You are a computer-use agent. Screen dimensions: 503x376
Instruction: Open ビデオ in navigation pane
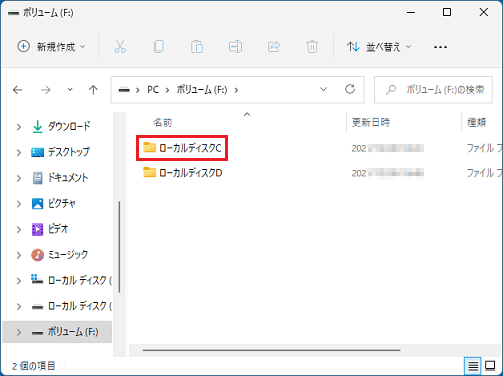coord(58,229)
